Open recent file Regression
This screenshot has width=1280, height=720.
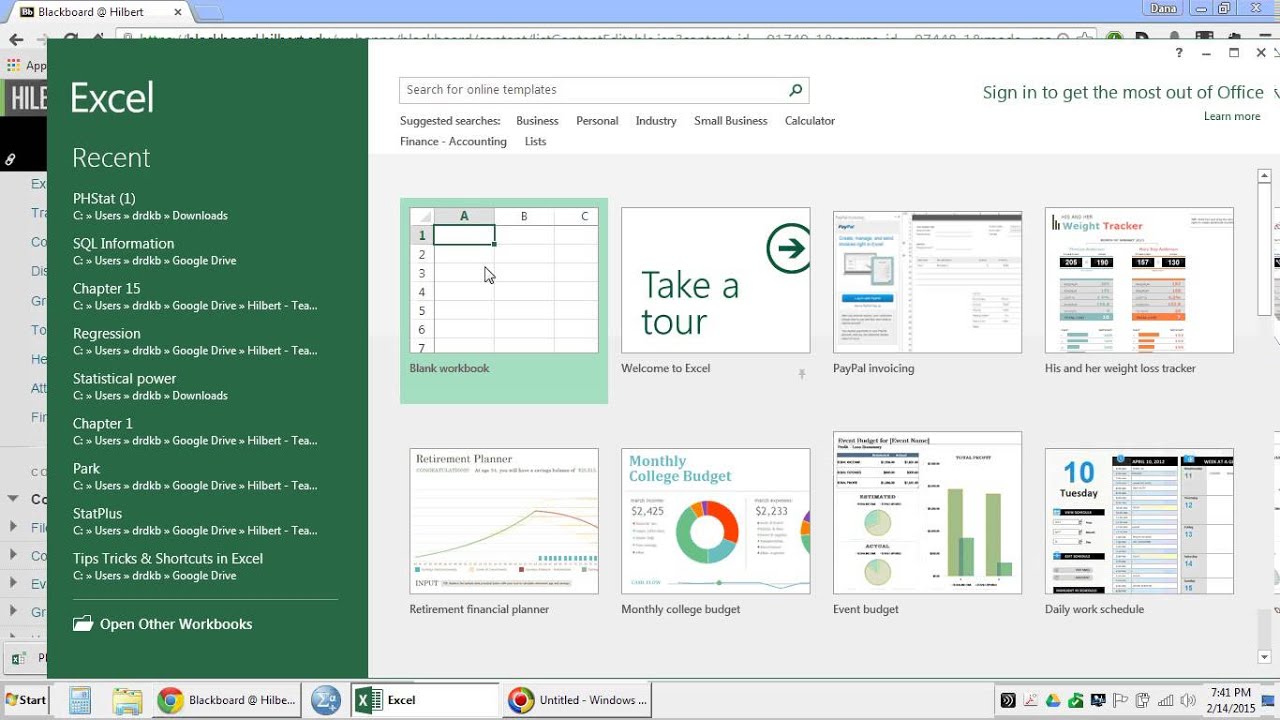pos(207,342)
